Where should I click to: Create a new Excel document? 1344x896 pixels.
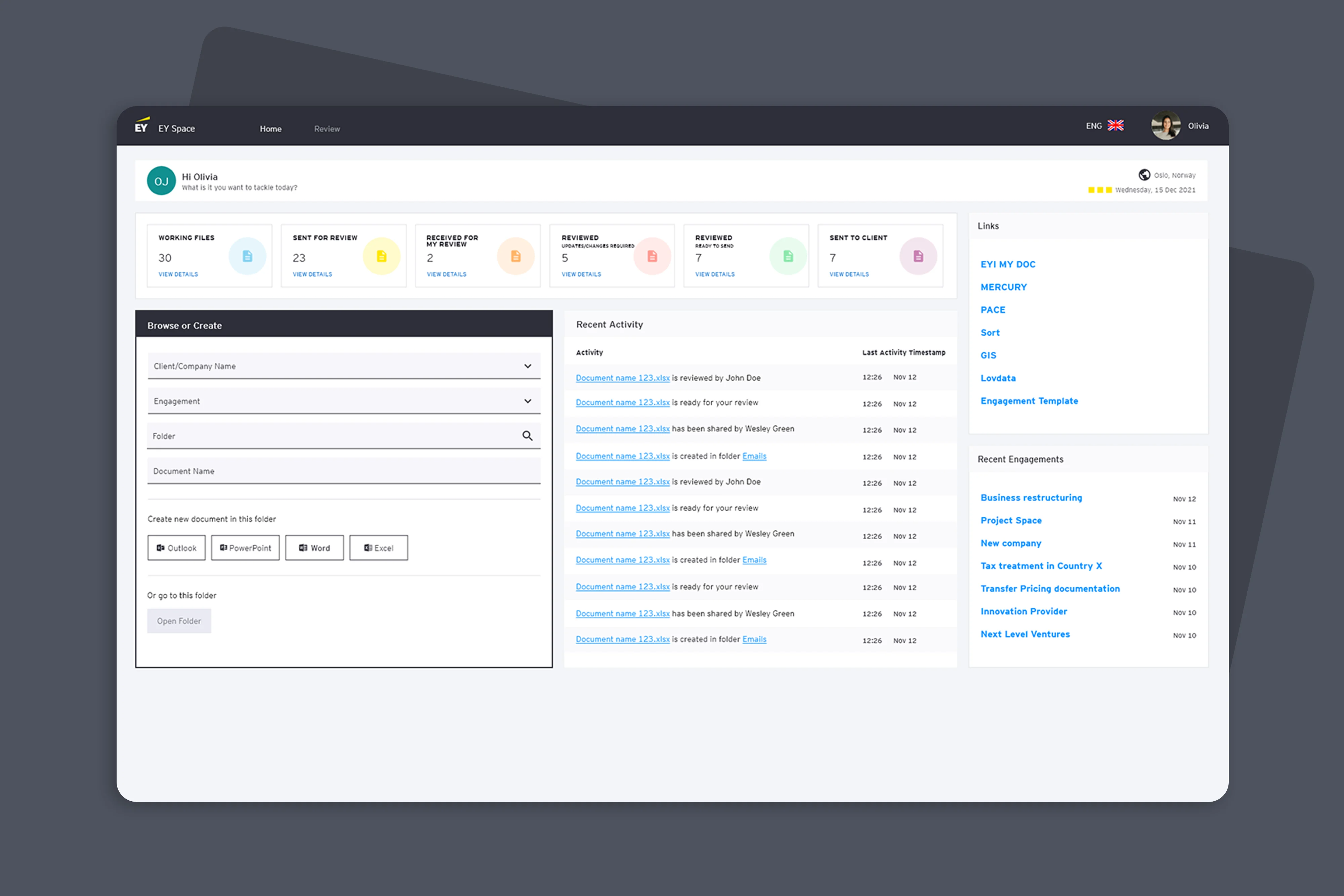coord(378,548)
